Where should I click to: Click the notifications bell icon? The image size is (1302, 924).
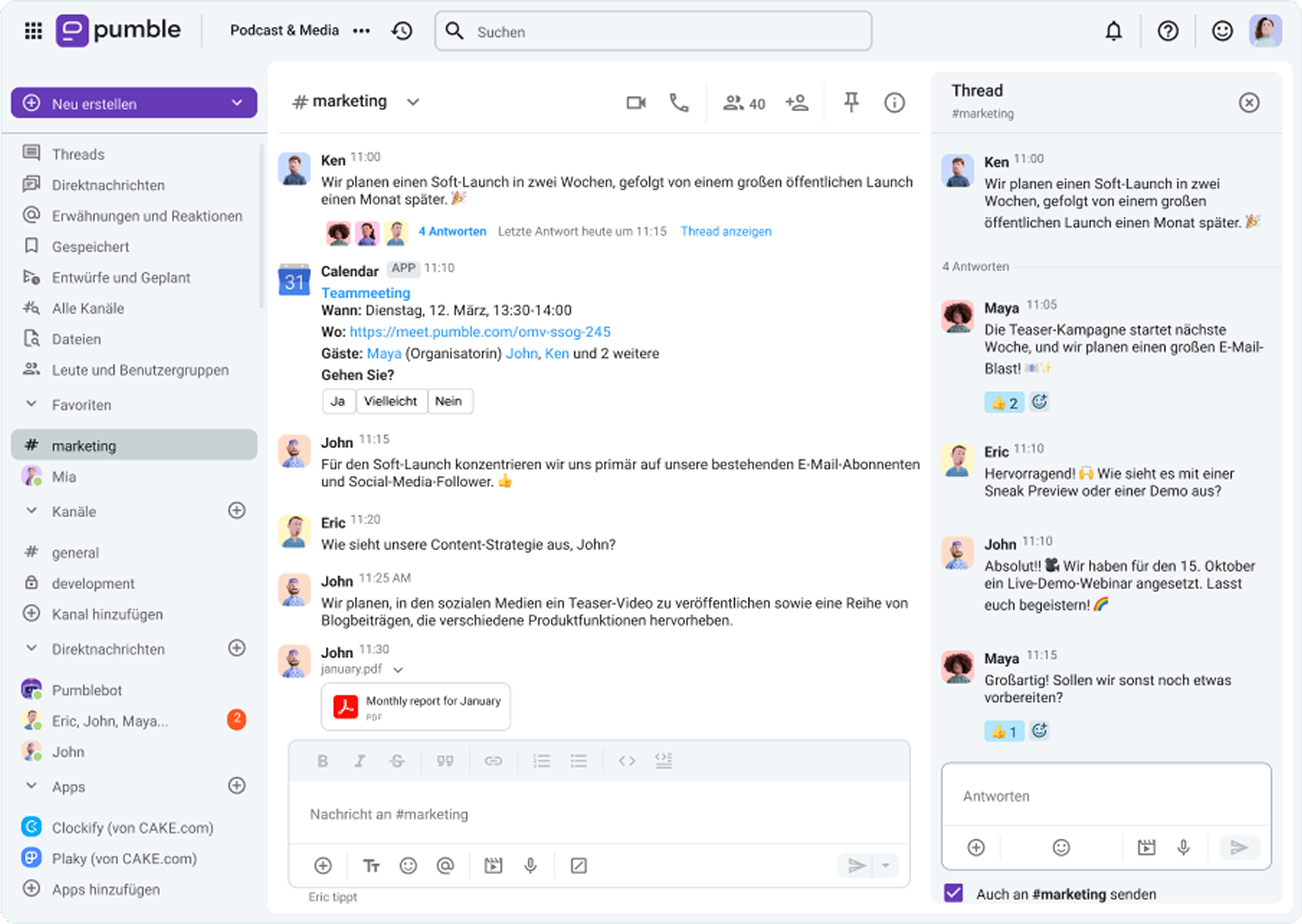tap(1113, 31)
